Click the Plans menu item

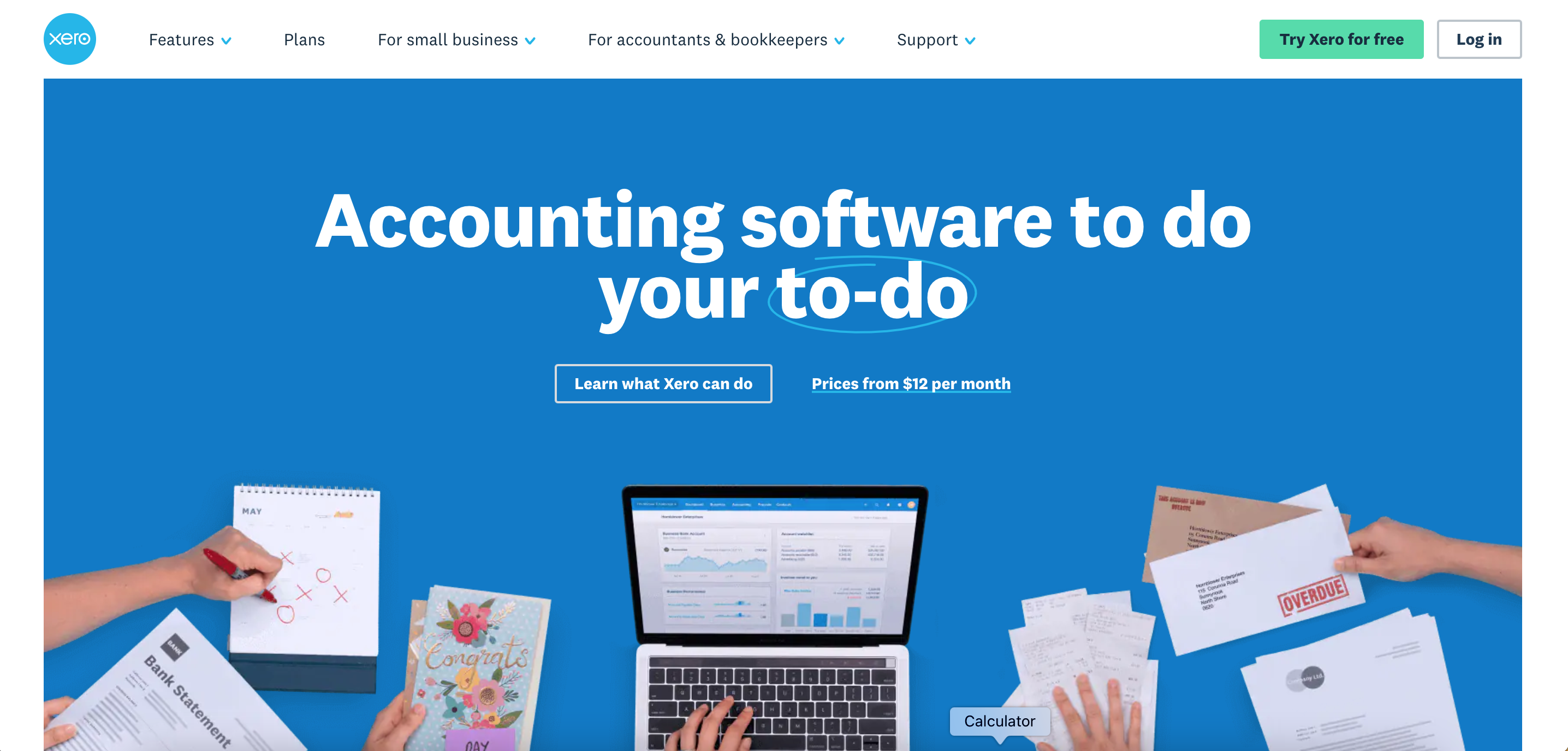point(303,40)
